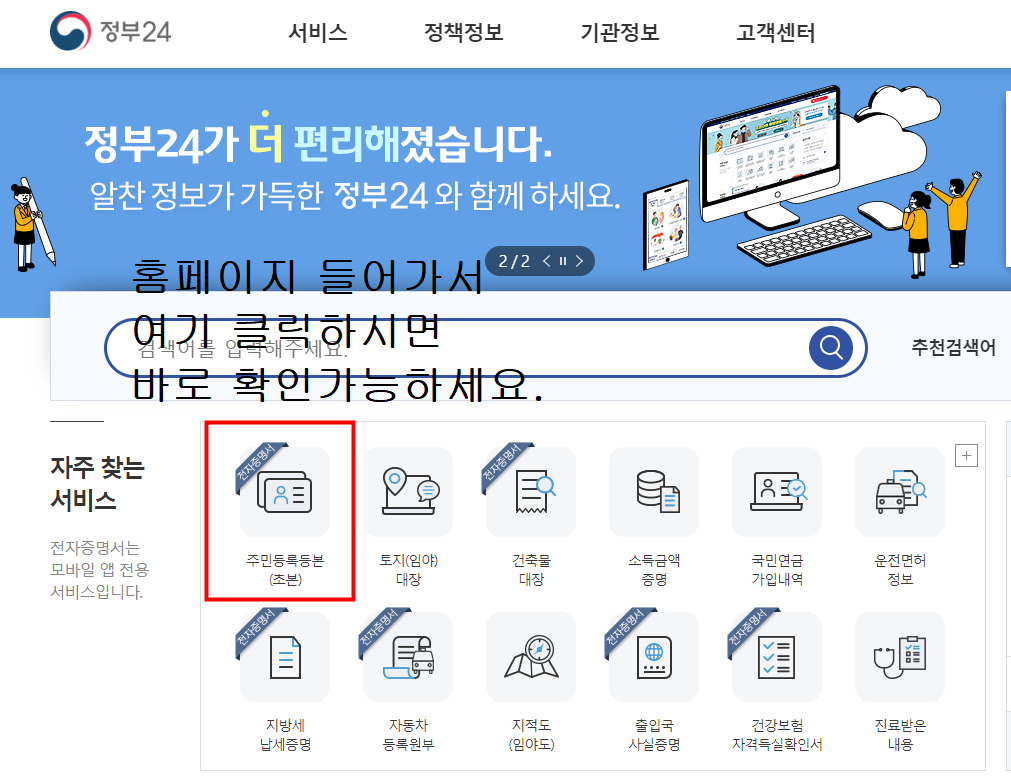
Task: Go to home via 정부24 logo
Action: (110, 31)
